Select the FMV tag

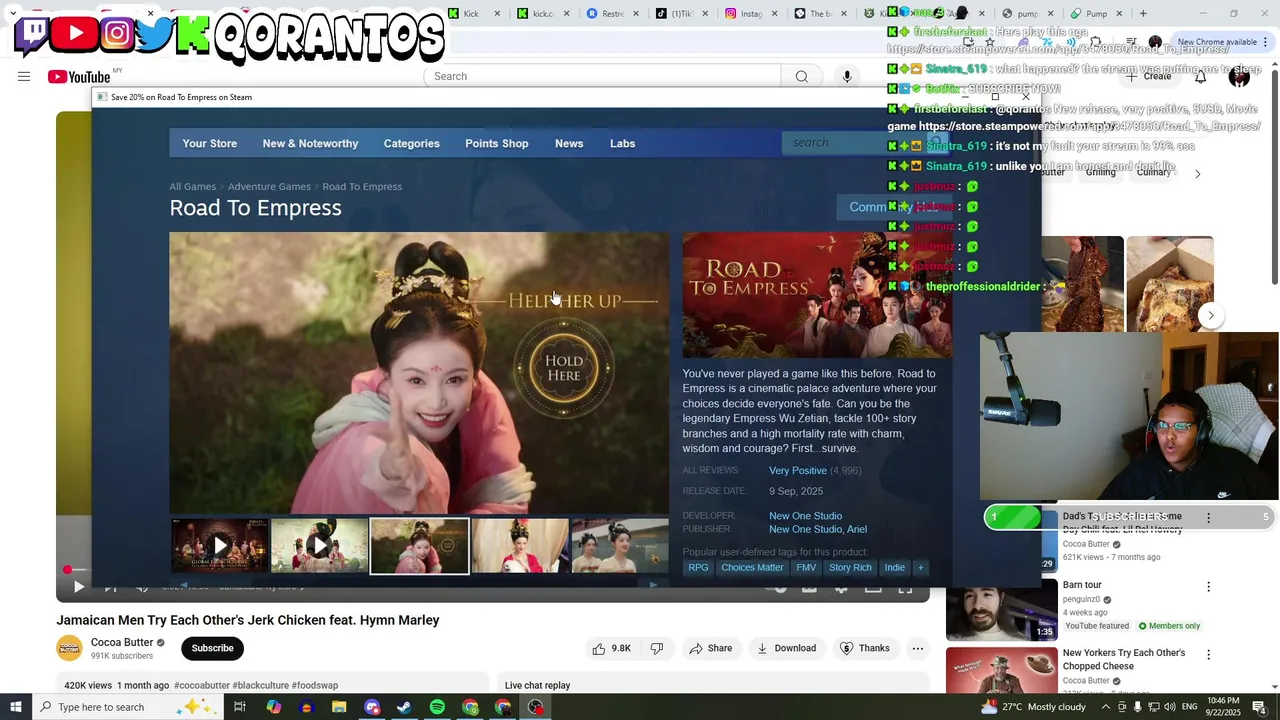(806, 567)
